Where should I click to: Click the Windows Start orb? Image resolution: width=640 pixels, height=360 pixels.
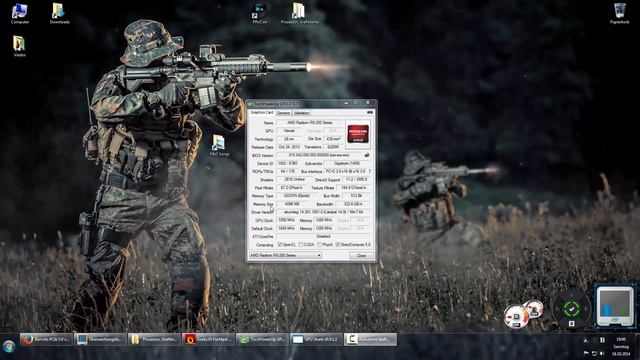(x=9, y=347)
